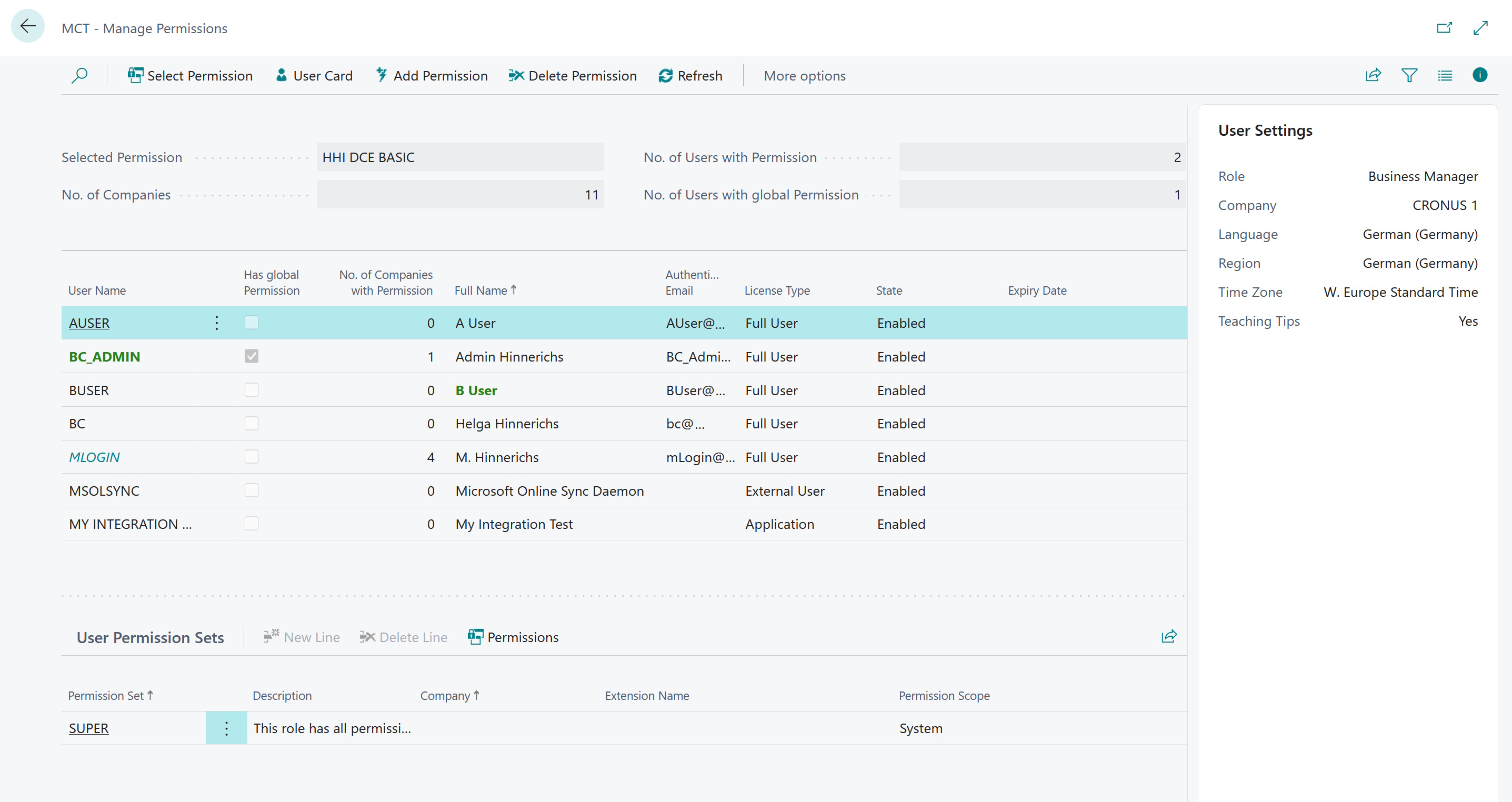Click Microsoft Online Sync Daemon cell
This screenshot has width=1512, height=802.
549,491
